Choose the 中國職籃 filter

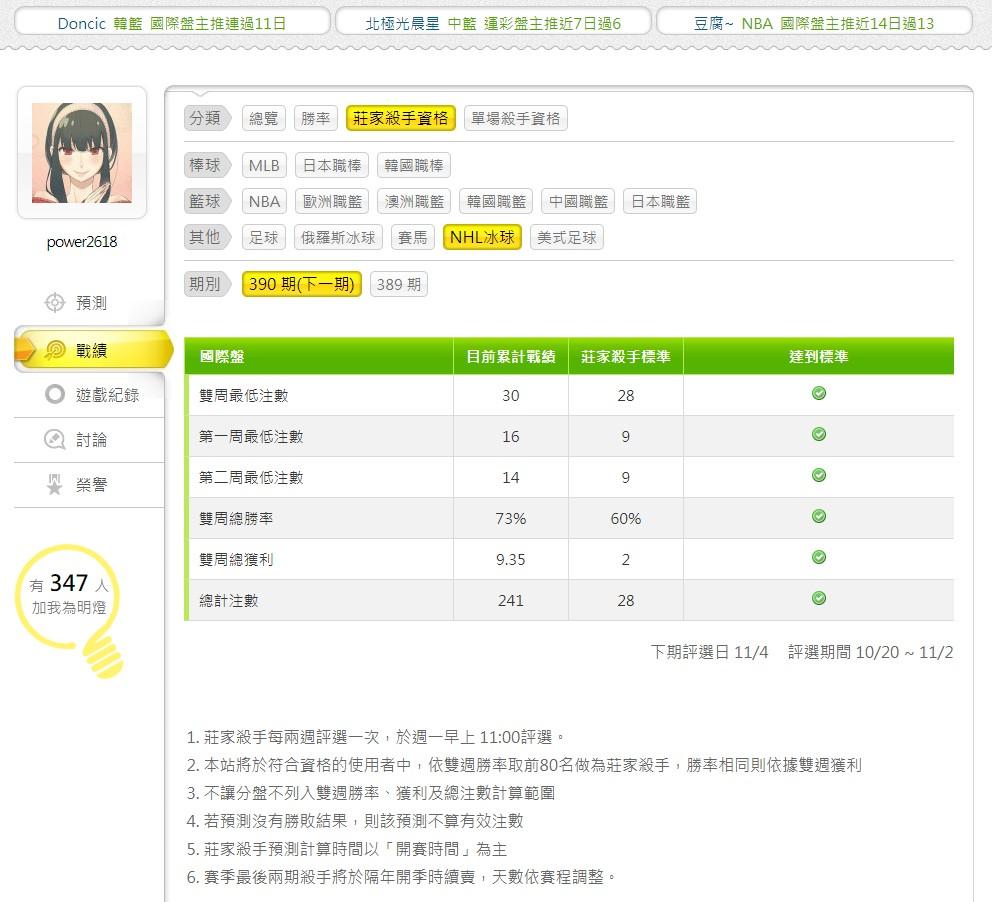[578, 202]
